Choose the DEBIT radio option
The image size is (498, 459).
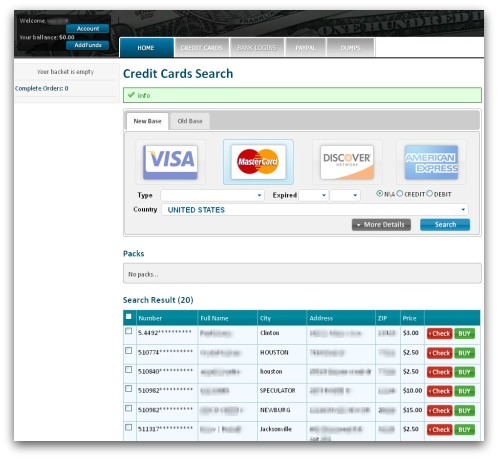point(429,193)
